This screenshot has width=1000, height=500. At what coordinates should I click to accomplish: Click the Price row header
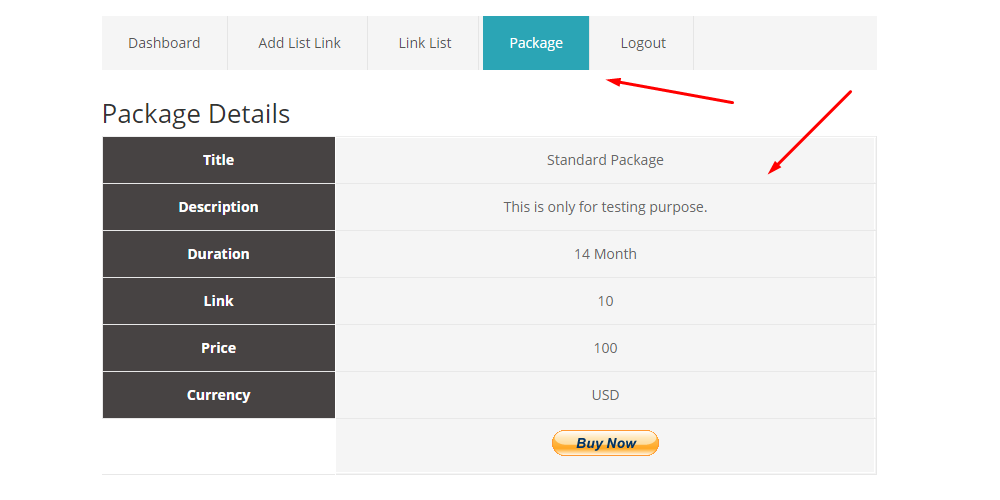click(219, 348)
